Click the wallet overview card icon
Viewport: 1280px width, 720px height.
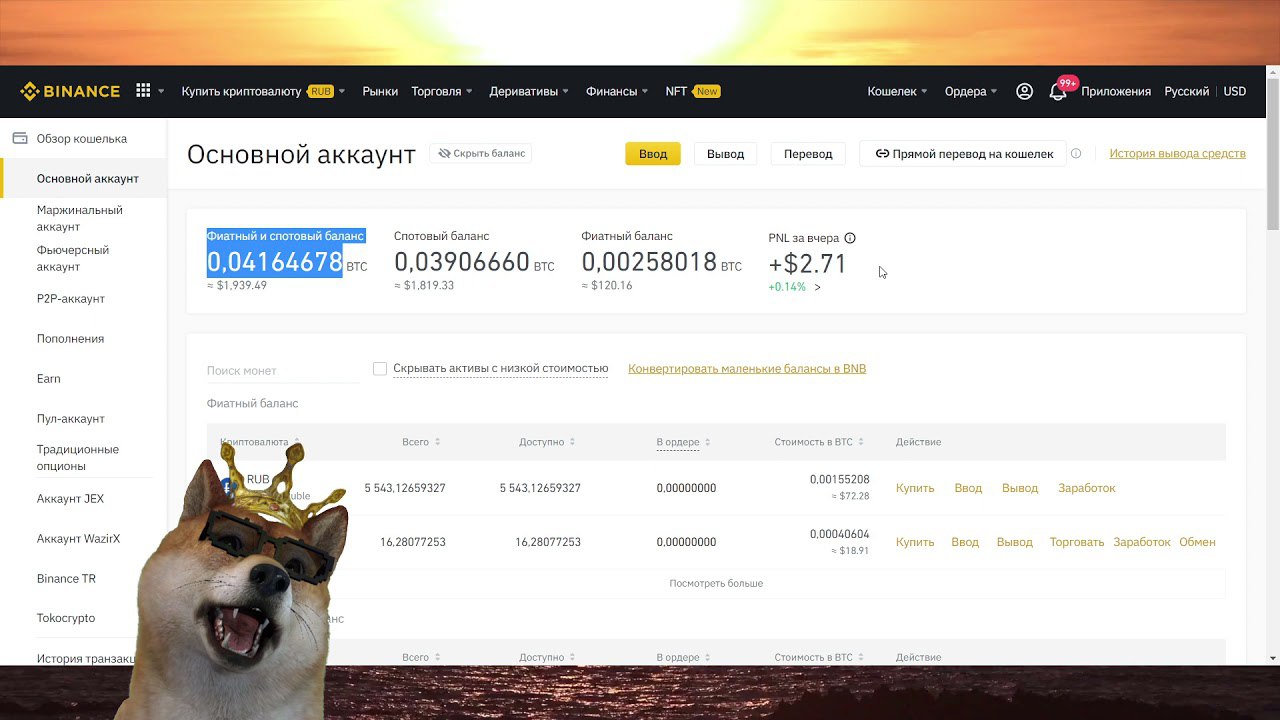20,139
